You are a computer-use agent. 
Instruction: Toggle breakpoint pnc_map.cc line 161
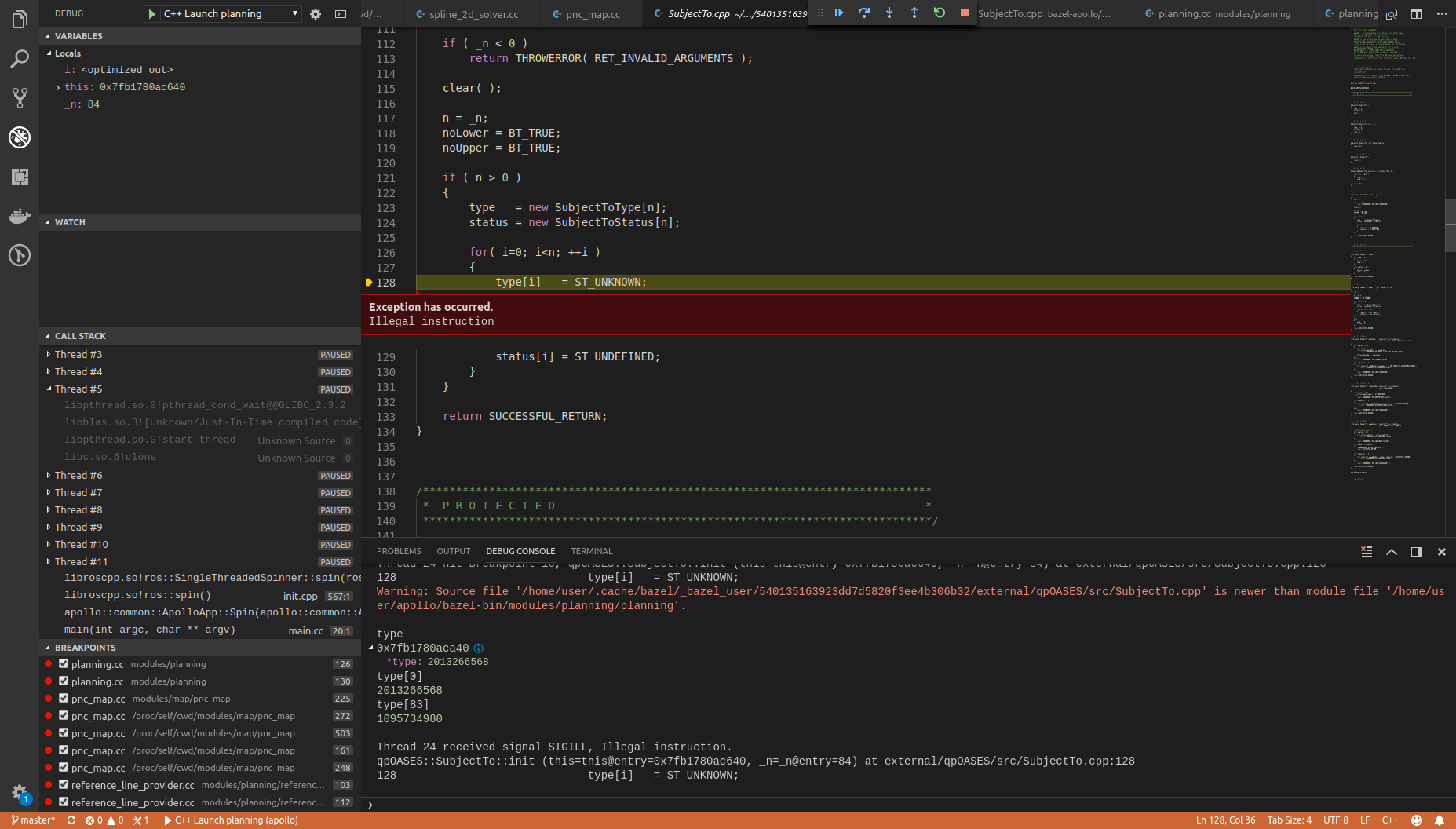64,750
